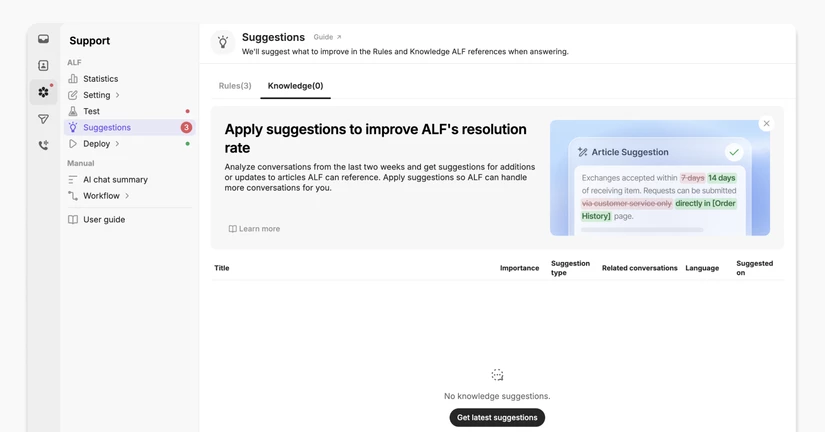Click the empty state dashed box icon
Viewport: 825px width, 432px height.
(497, 375)
